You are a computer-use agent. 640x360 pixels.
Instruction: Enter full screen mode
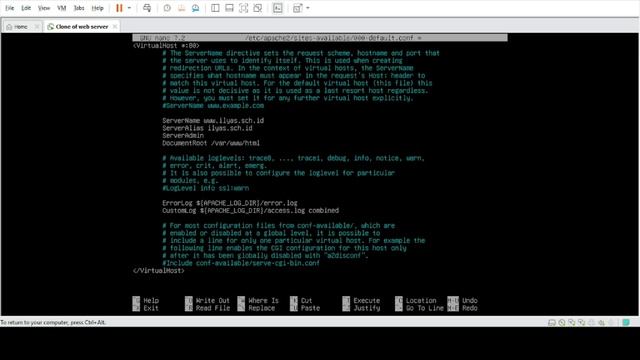coord(243,8)
